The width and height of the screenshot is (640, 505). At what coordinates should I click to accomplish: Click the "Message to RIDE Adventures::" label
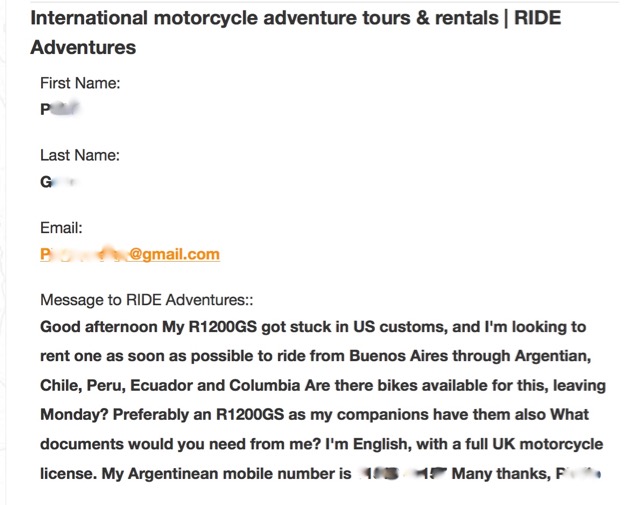pos(147,300)
